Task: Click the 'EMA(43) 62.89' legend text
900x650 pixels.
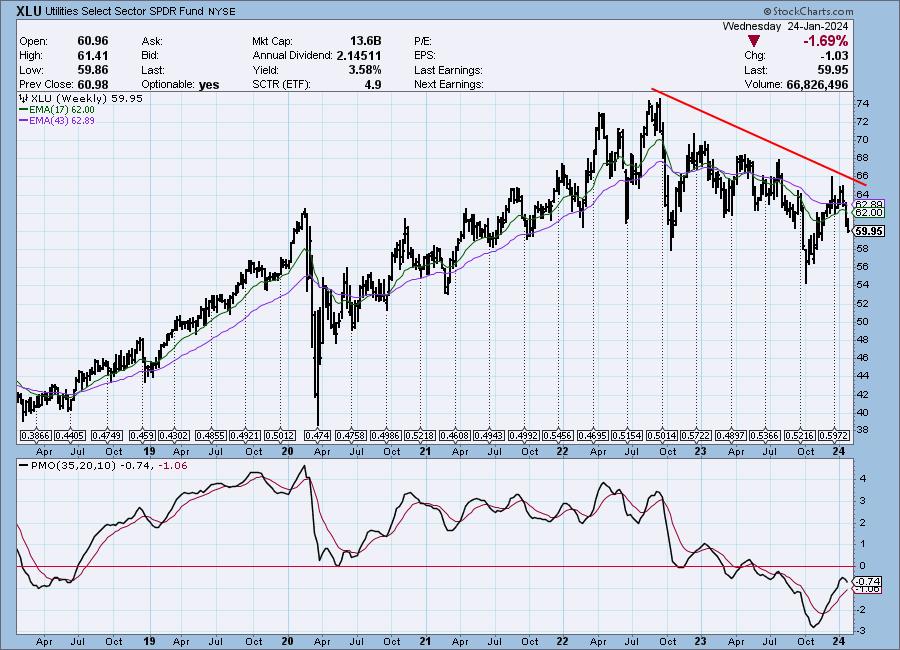Action: point(61,121)
